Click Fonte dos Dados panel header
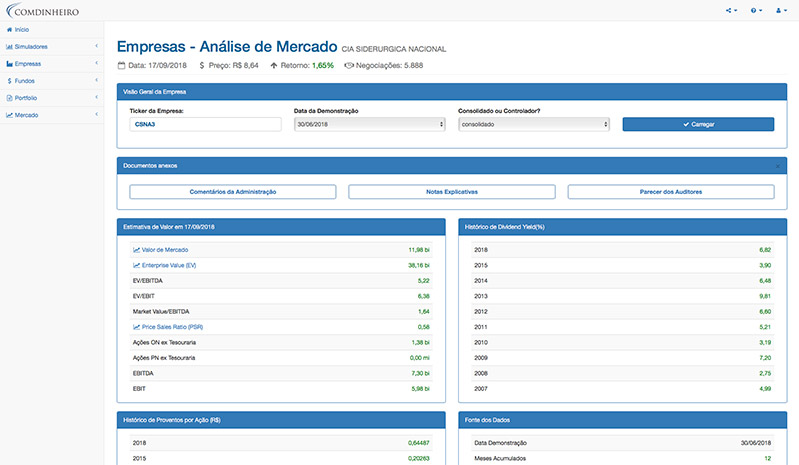Screen dimensions: 799x465 tap(623, 420)
